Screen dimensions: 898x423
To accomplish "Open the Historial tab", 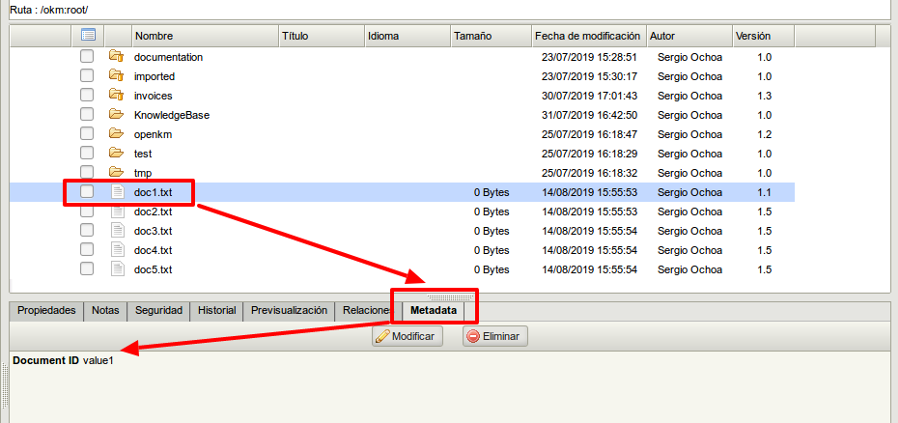I will point(216,311).
